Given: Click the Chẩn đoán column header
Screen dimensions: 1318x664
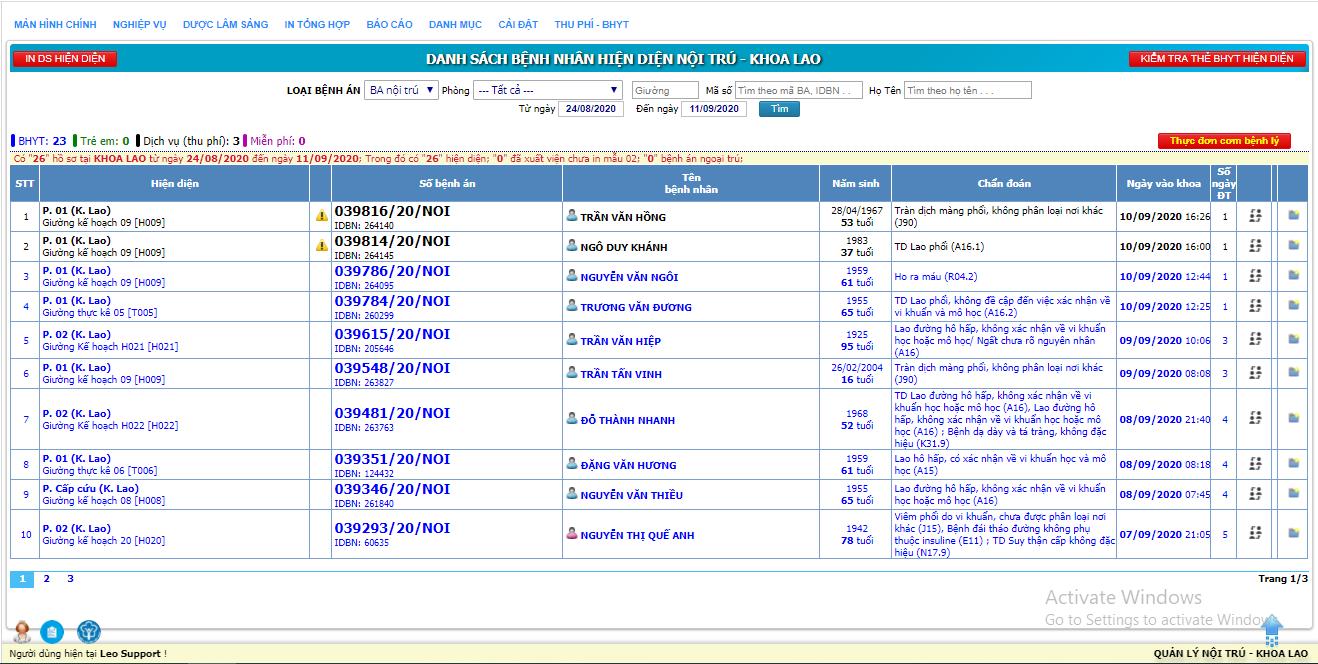Looking at the screenshot, I should coord(1004,183).
